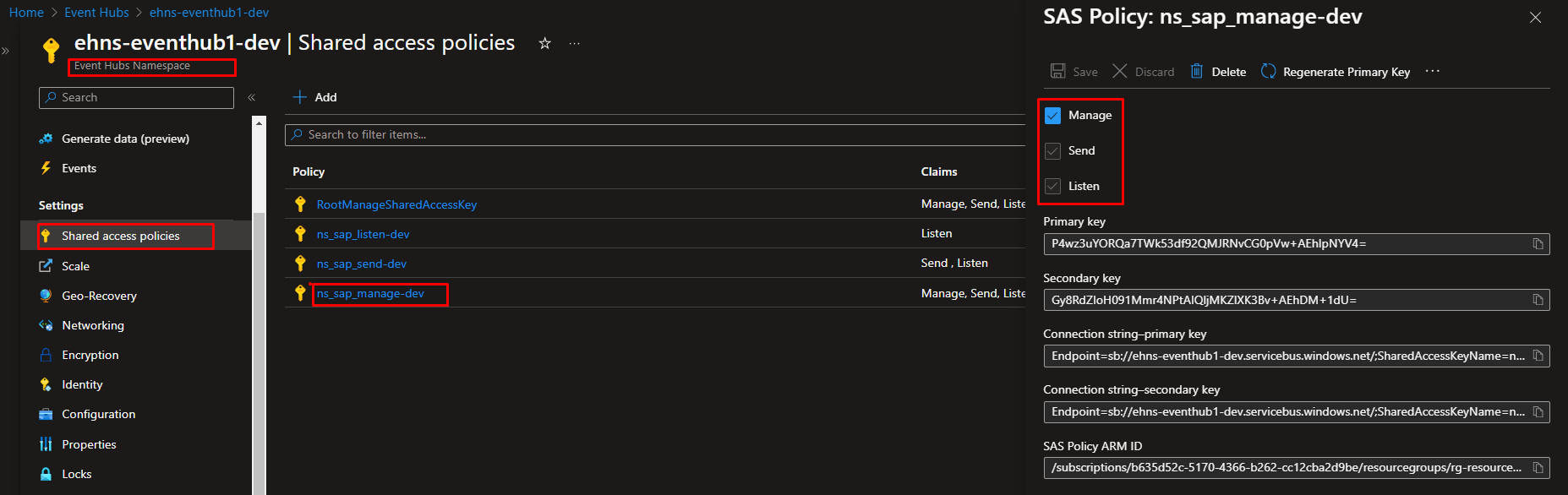Go to Event Hubs breadcrumb
Image resolution: width=1568 pixels, height=495 pixels.
coord(96,13)
